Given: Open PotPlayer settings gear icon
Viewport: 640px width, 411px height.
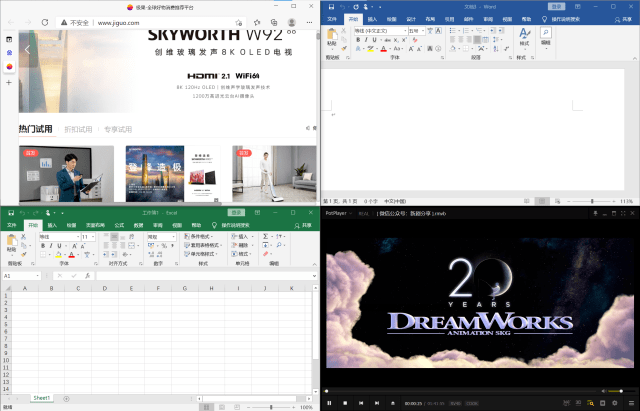Looking at the screenshot, I should point(615,403).
